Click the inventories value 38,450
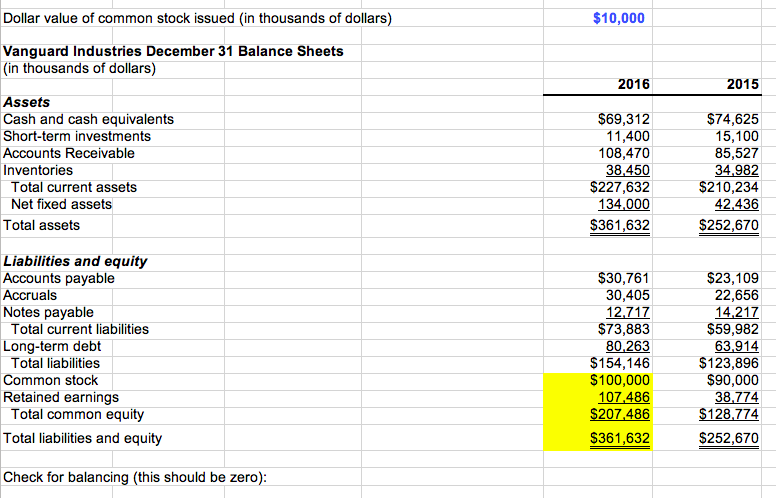 [x=628, y=170]
